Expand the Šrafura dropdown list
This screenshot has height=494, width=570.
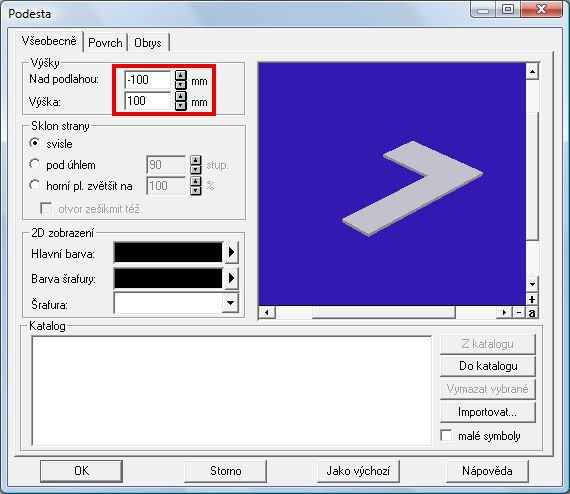[x=230, y=302]
